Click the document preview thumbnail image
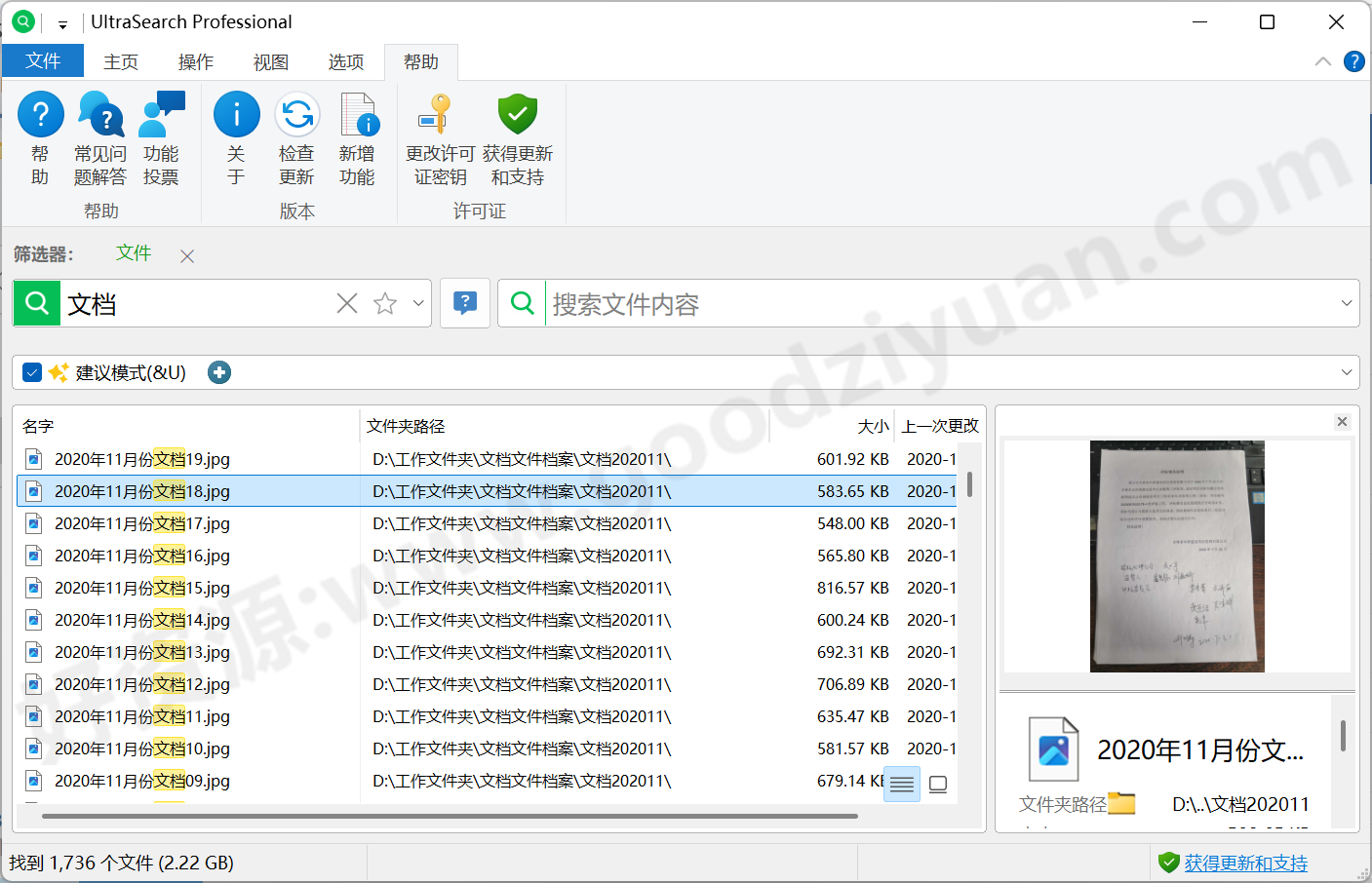The width and height of the screenshot is (1372, 883). click(1176, 557)
